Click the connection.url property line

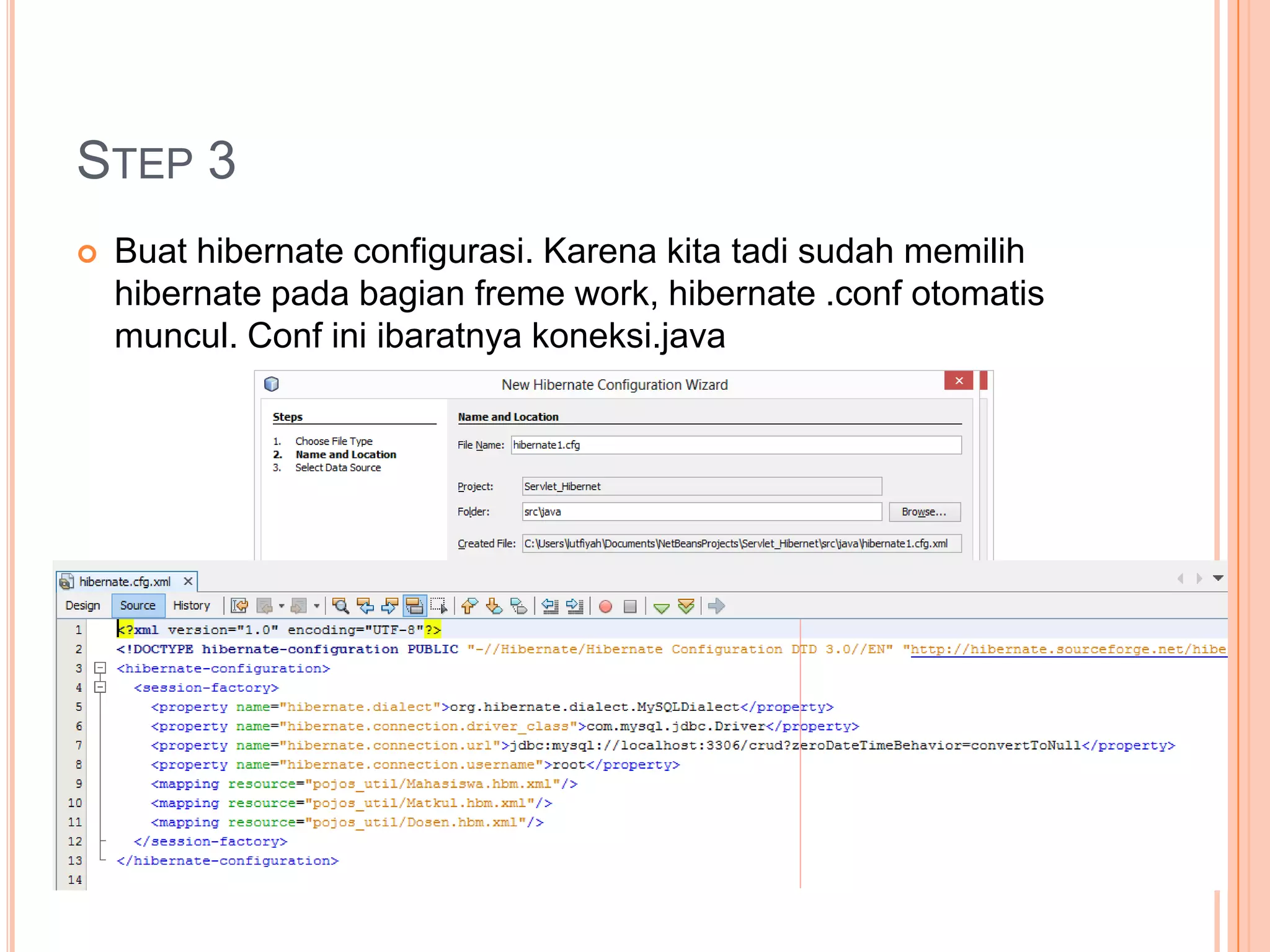pos(663,745)
